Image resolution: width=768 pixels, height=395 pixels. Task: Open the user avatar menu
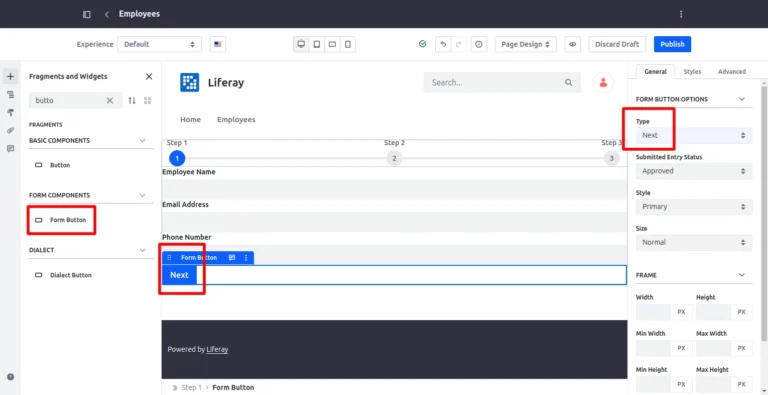pyautogui.click(x=603, y=82)
